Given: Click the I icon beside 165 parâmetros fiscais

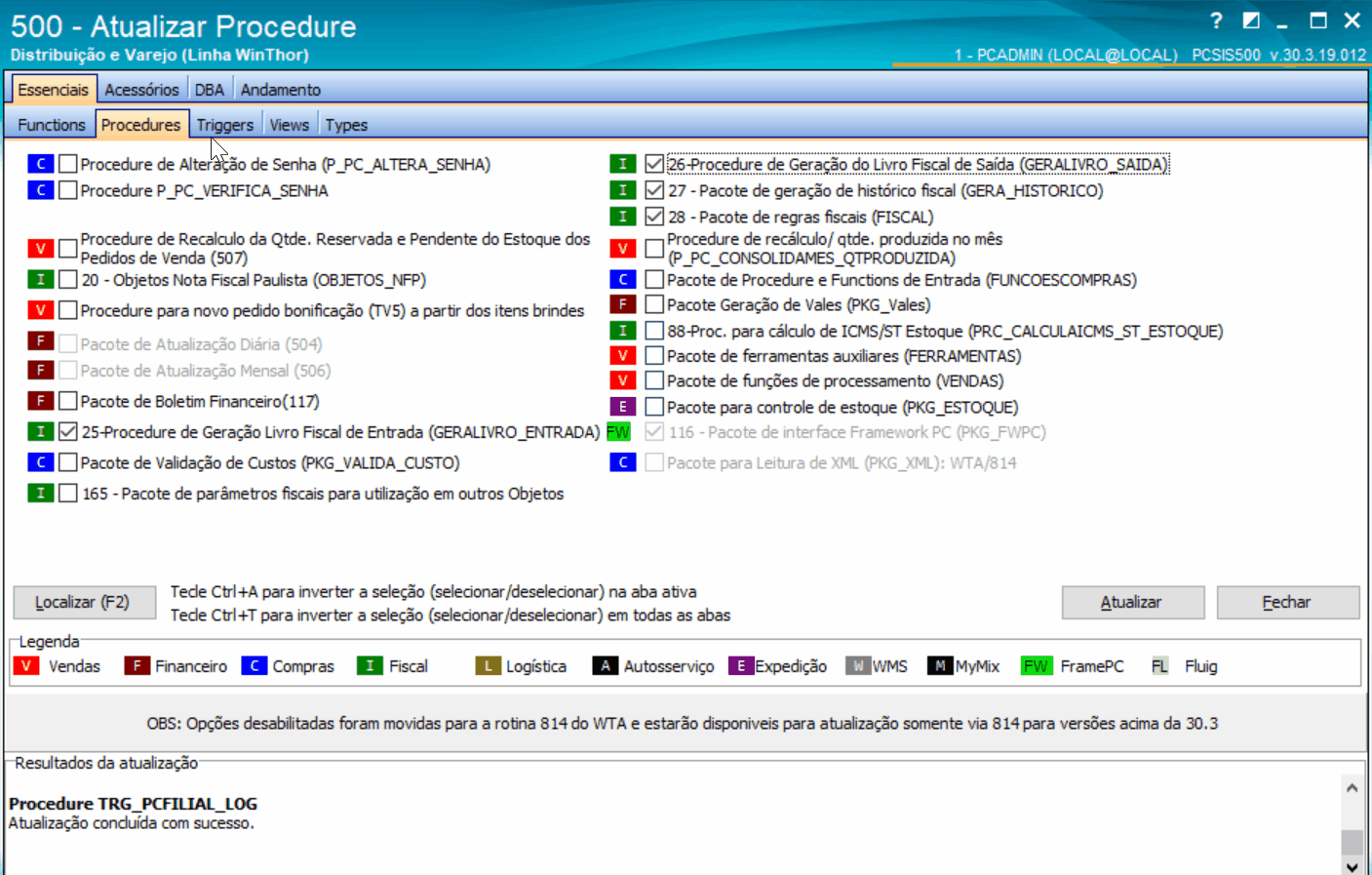Looking at the screenshot, I should pos(41,494).
